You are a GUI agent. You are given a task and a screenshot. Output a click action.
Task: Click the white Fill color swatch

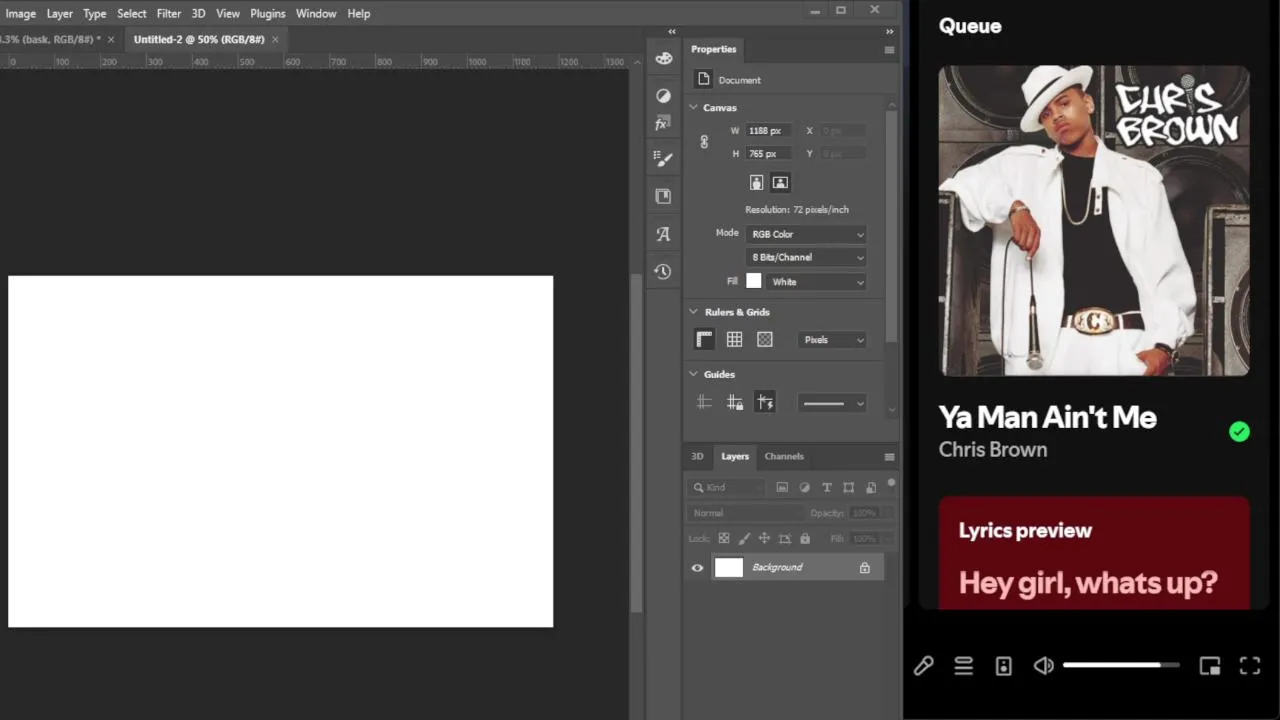click(754, 282)
